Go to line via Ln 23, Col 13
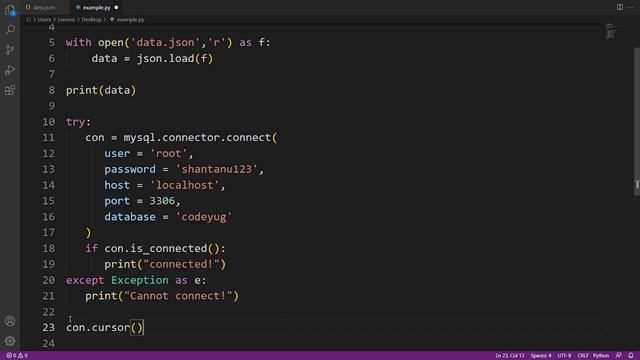The height and width of the screenshot is (360, 640). [x=509, y=356]
